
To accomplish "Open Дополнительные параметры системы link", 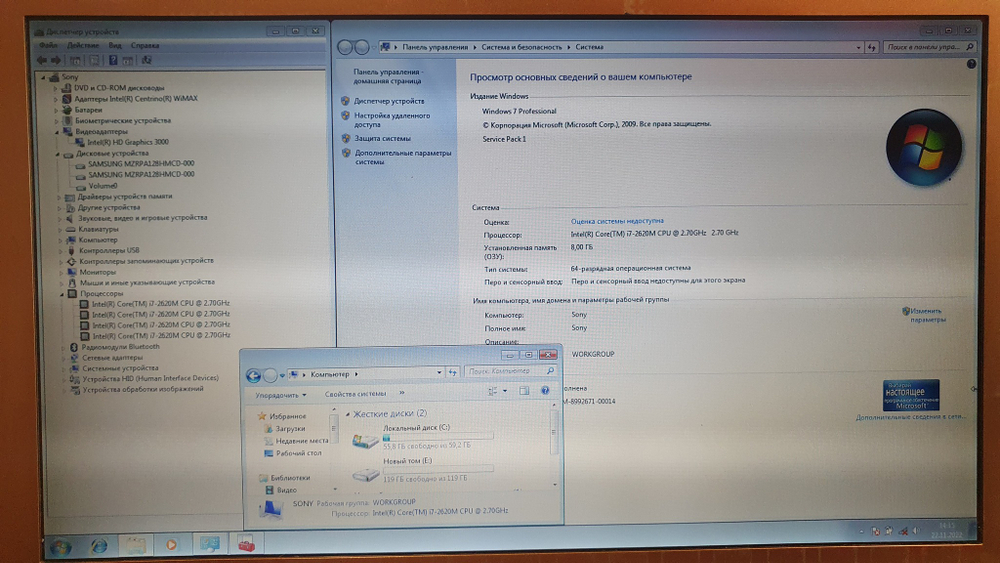I will [403, 157].
